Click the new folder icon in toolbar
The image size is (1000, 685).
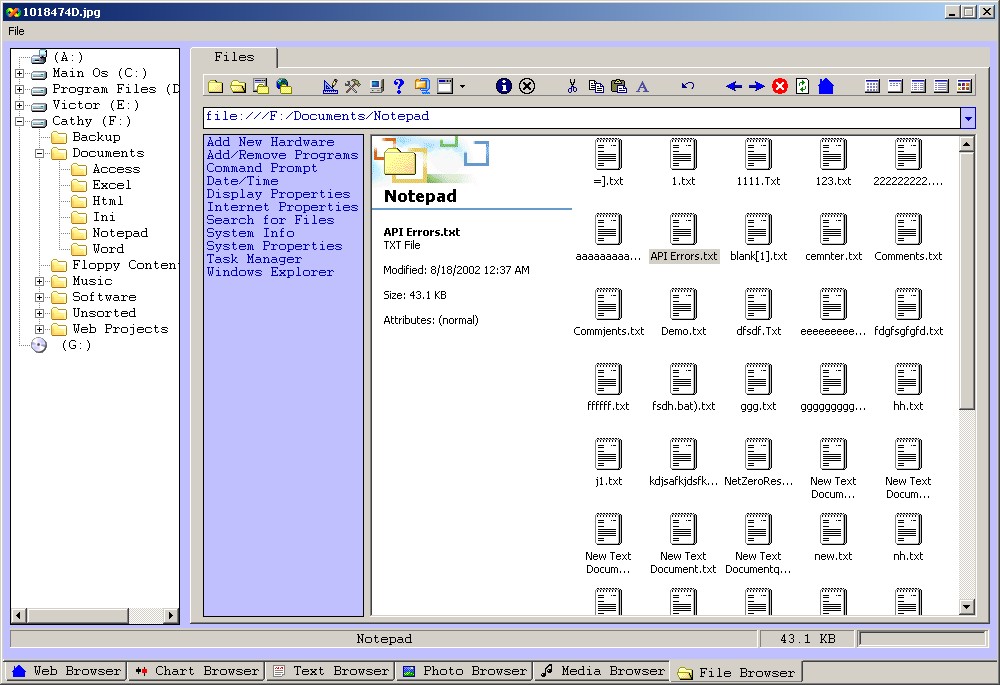[216, 86]
